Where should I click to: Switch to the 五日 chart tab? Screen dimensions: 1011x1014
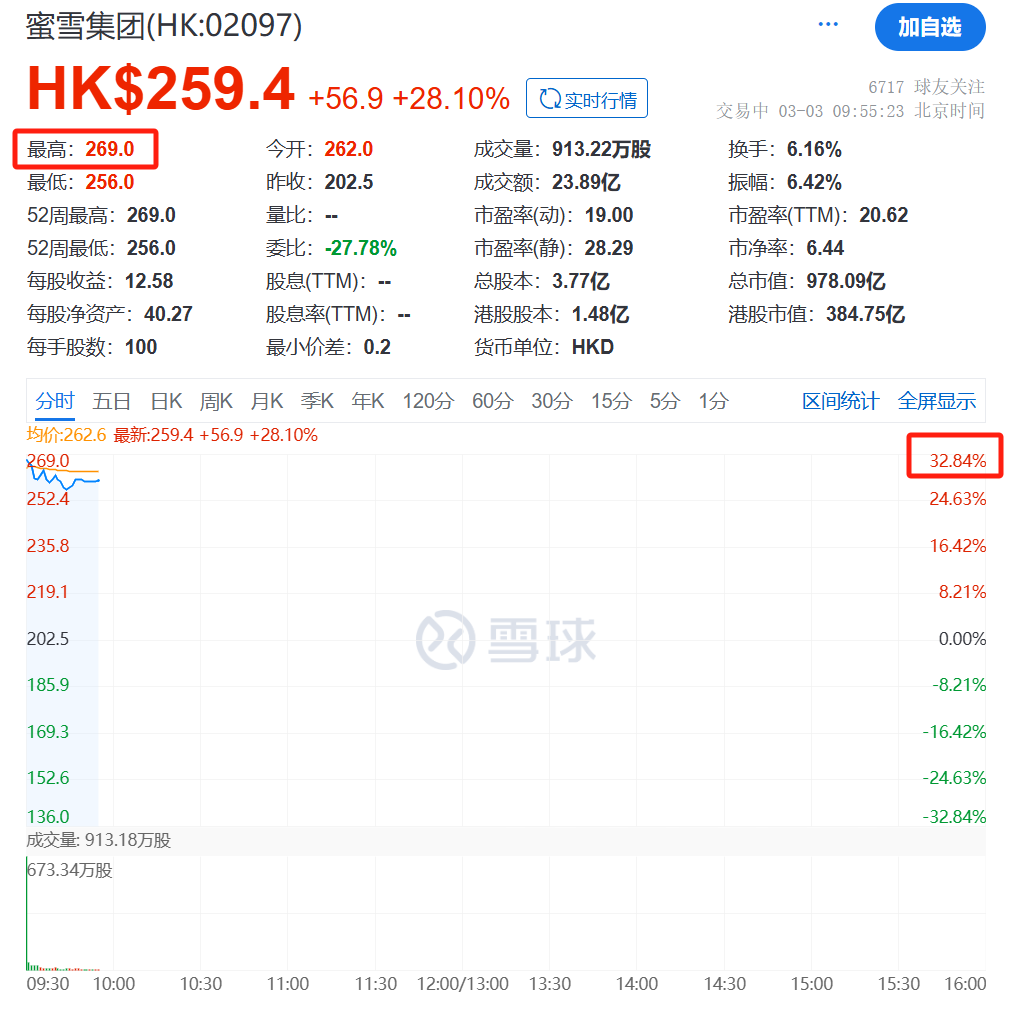click(x=111, y=401)
